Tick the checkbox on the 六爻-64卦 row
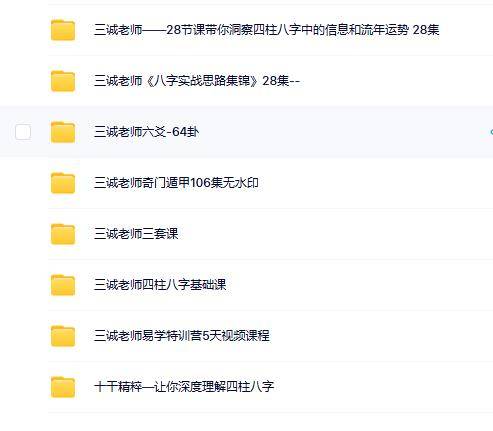This screenshot has width=493, height=431. click(x=23, y=132)
